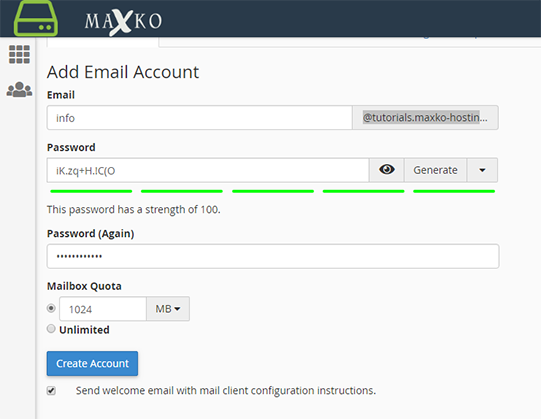Toggle password visibility eye icon

pyautogui.click(x=386, y=170)
